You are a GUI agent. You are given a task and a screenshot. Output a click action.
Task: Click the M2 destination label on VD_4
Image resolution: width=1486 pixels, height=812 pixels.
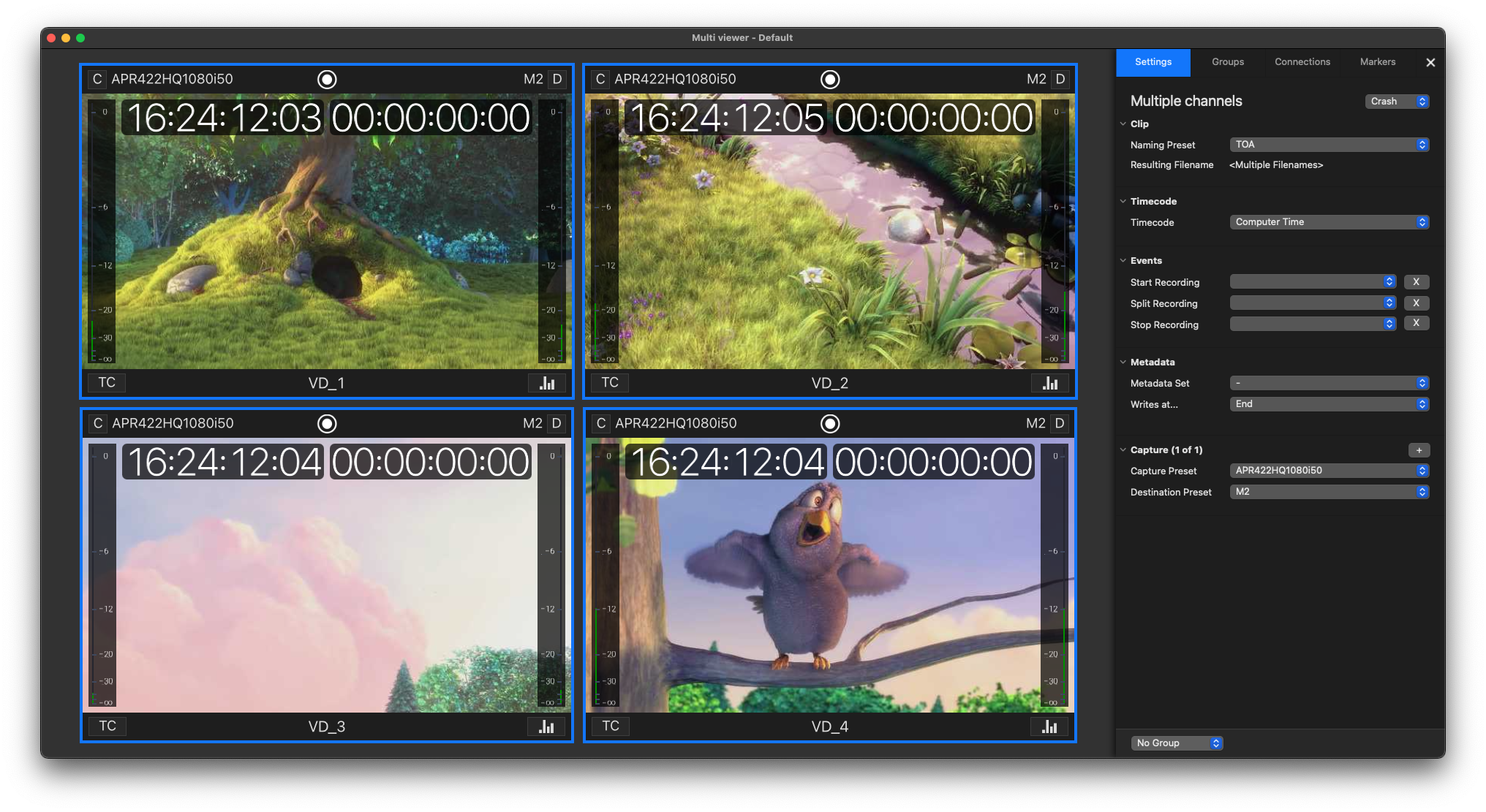point(1036,423)
